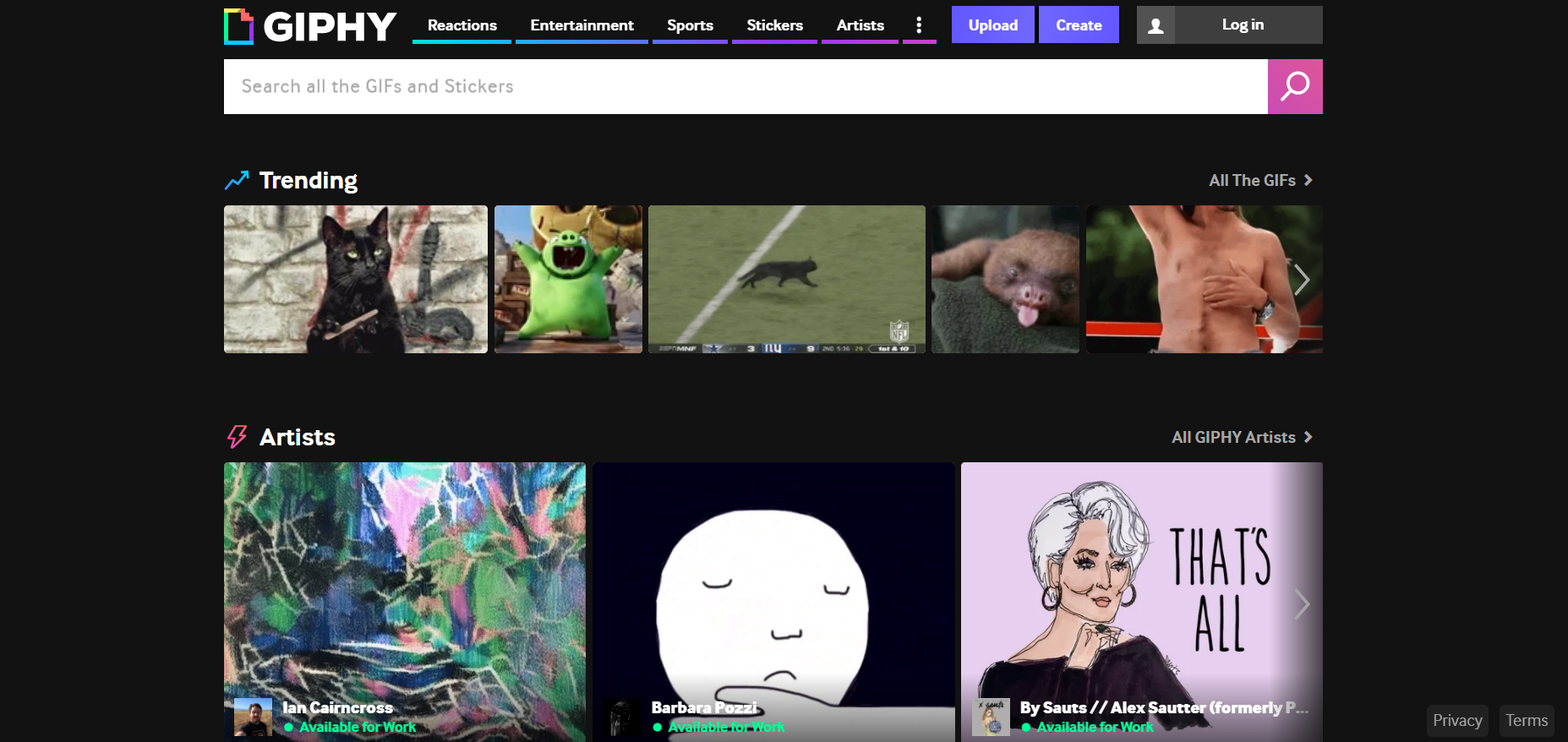
Task: Show next trending GIFs with right arrow
Action: tap(1302, 280)
